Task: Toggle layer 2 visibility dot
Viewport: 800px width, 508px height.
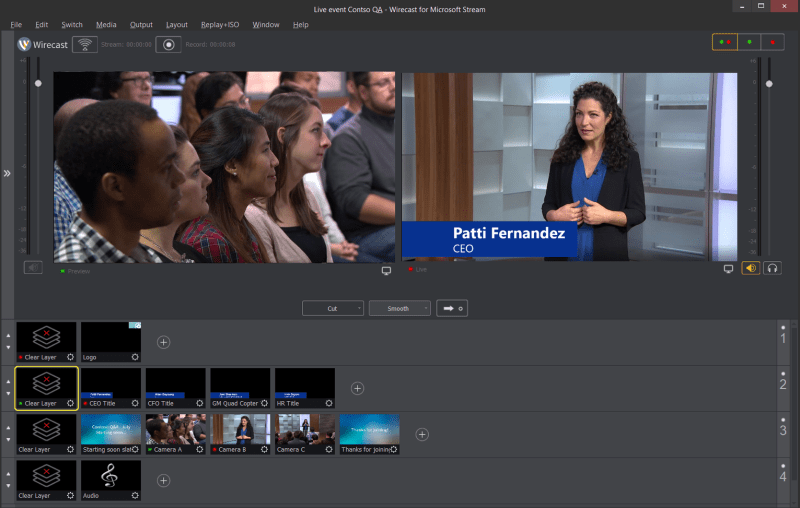Action: [x=783, y=374]
